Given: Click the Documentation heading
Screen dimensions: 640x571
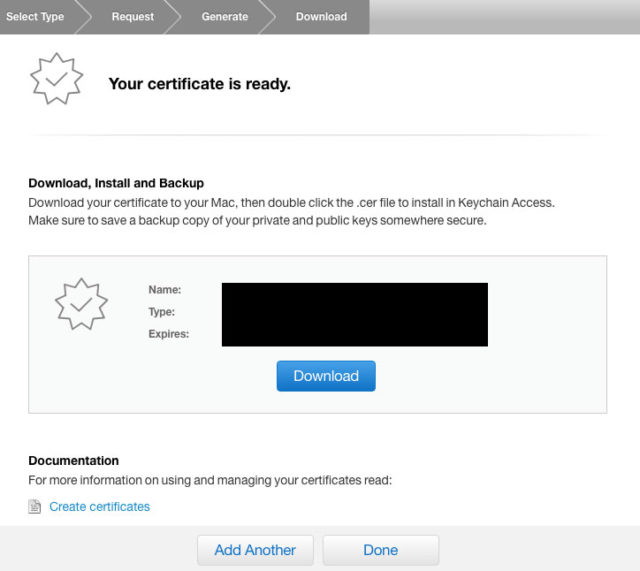Looking at the screenshot, I should point(73,461).
